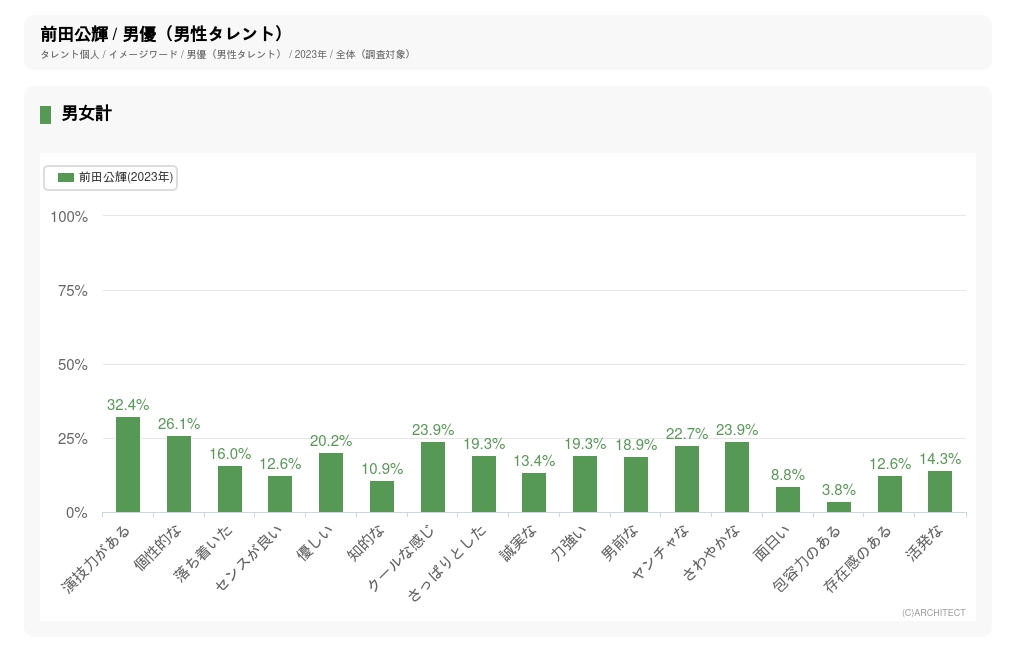Click the green legend color swatch

click(66, 177)
